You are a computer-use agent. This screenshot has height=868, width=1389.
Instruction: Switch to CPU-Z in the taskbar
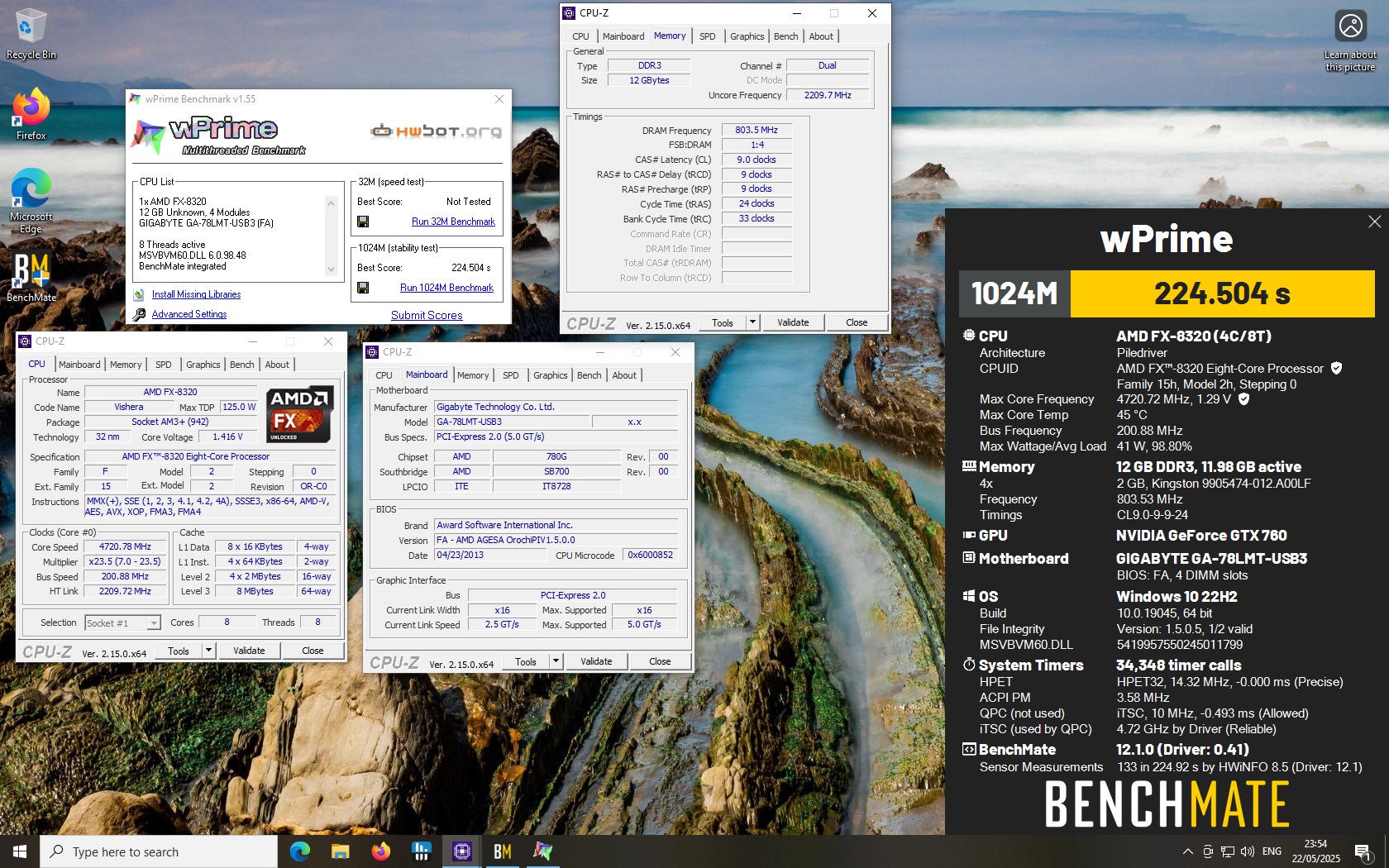pos(461,851)
